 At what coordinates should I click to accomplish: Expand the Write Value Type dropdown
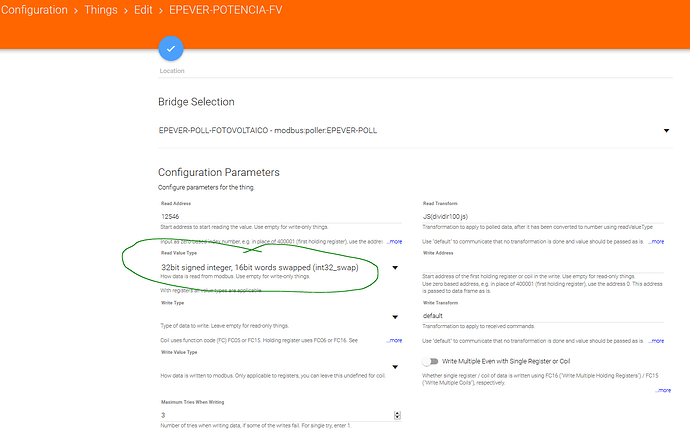[x=396, y=366]
